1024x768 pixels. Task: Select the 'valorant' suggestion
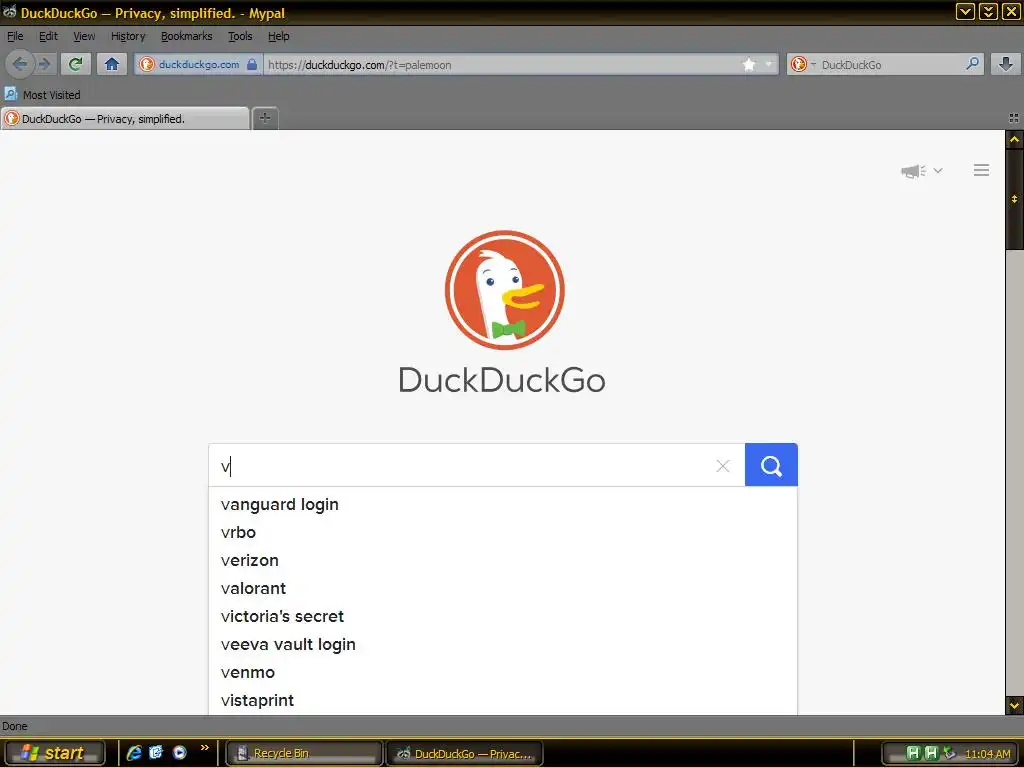click(x=503, y=588)
